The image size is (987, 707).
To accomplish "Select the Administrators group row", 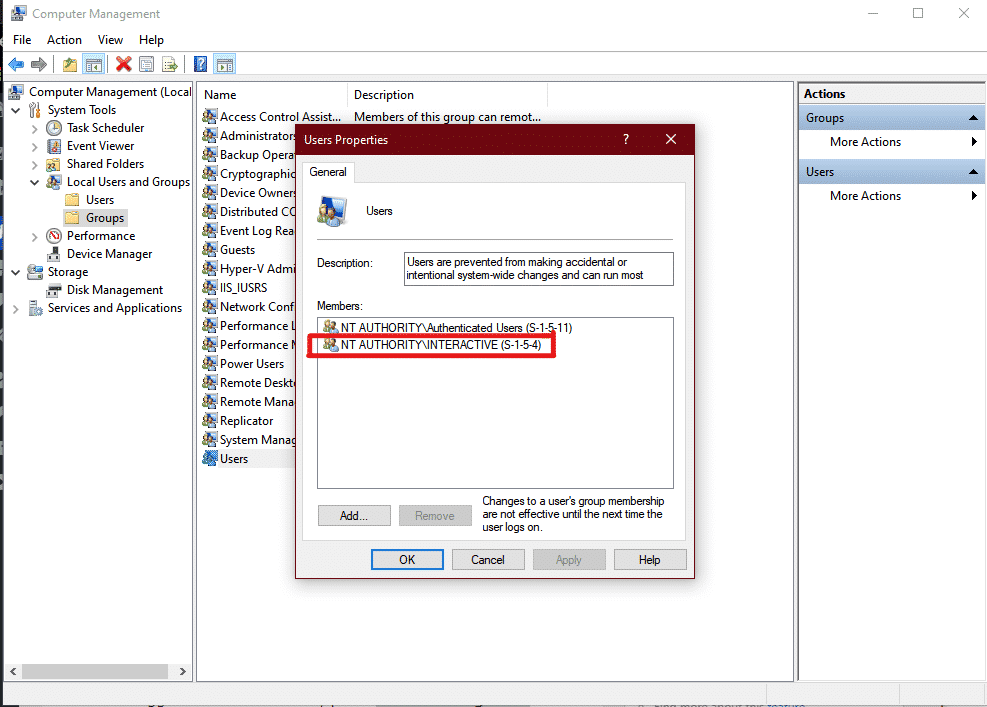I will coord(249,136).
